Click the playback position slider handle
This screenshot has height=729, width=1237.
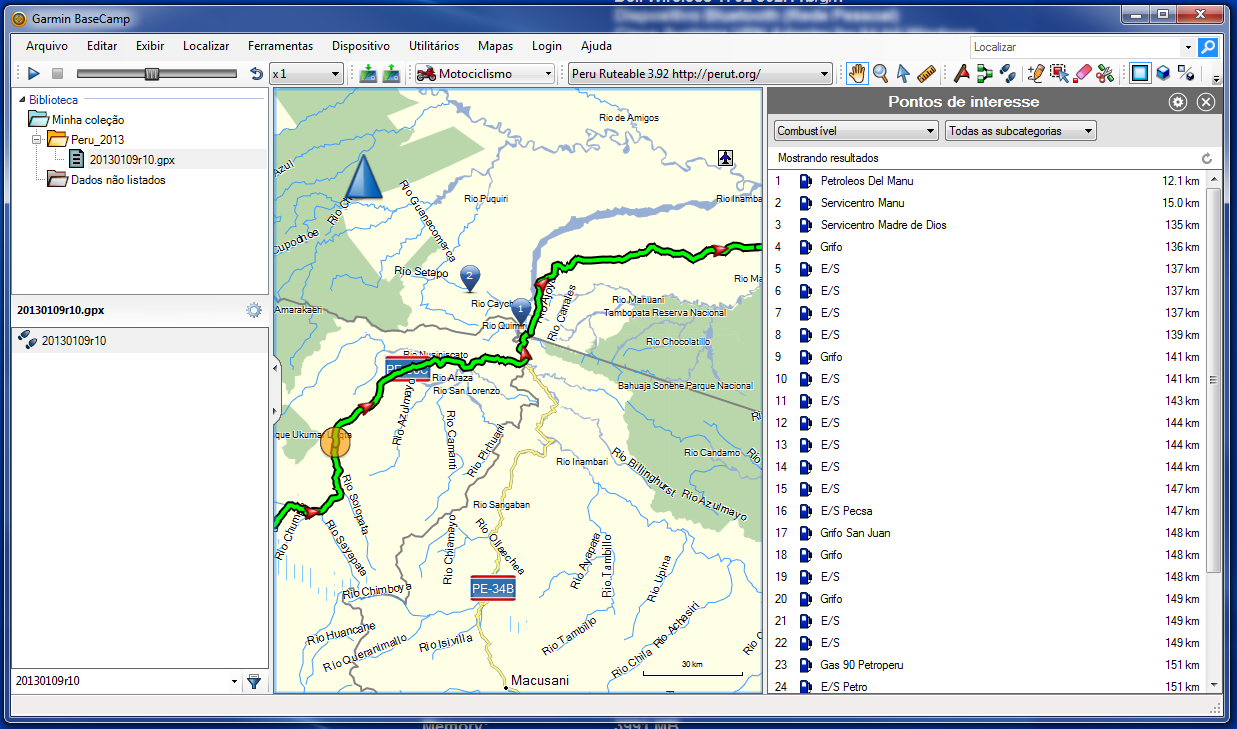(x=151, y=73)
